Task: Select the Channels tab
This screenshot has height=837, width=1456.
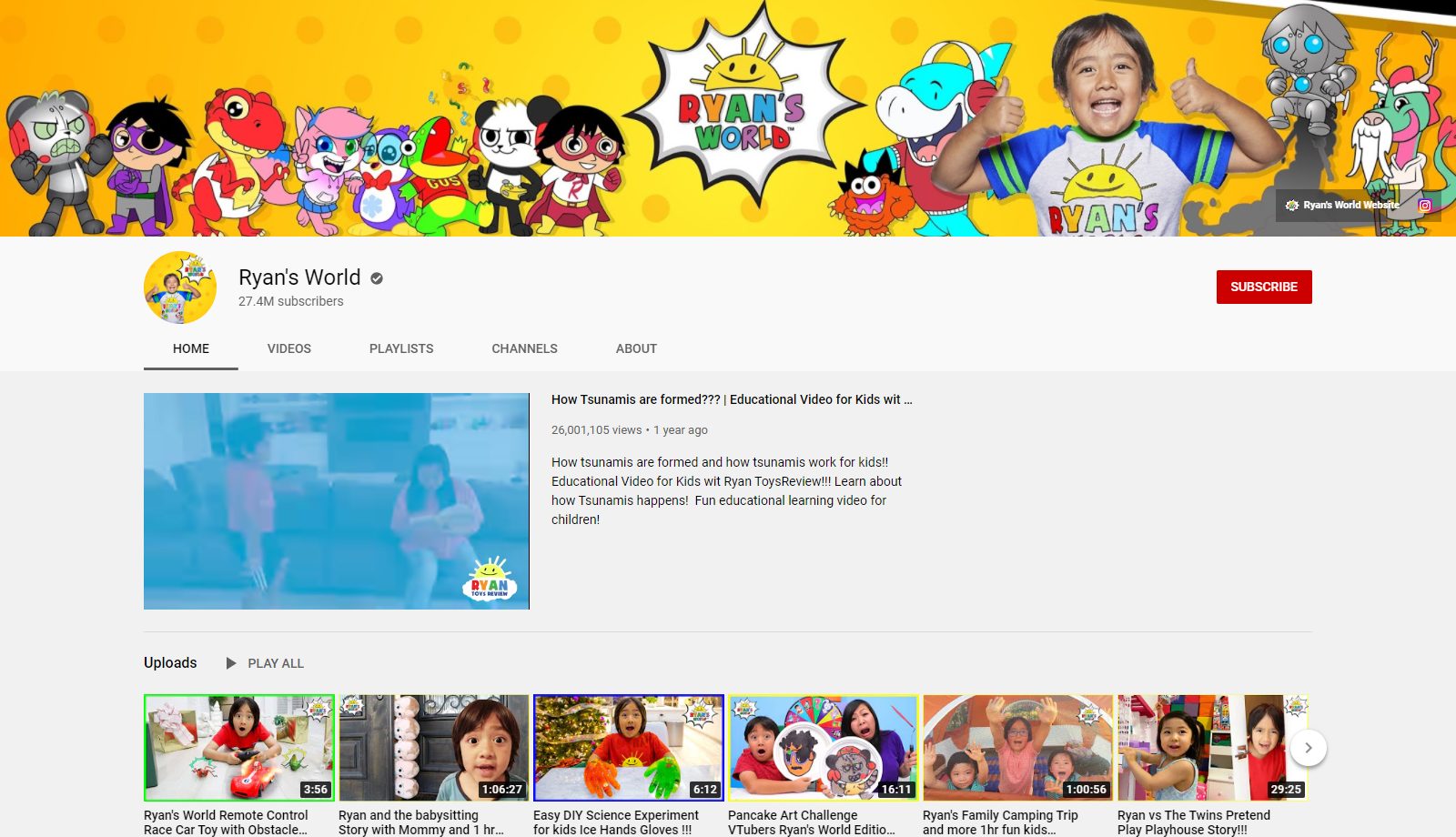Action: point(524,348)
